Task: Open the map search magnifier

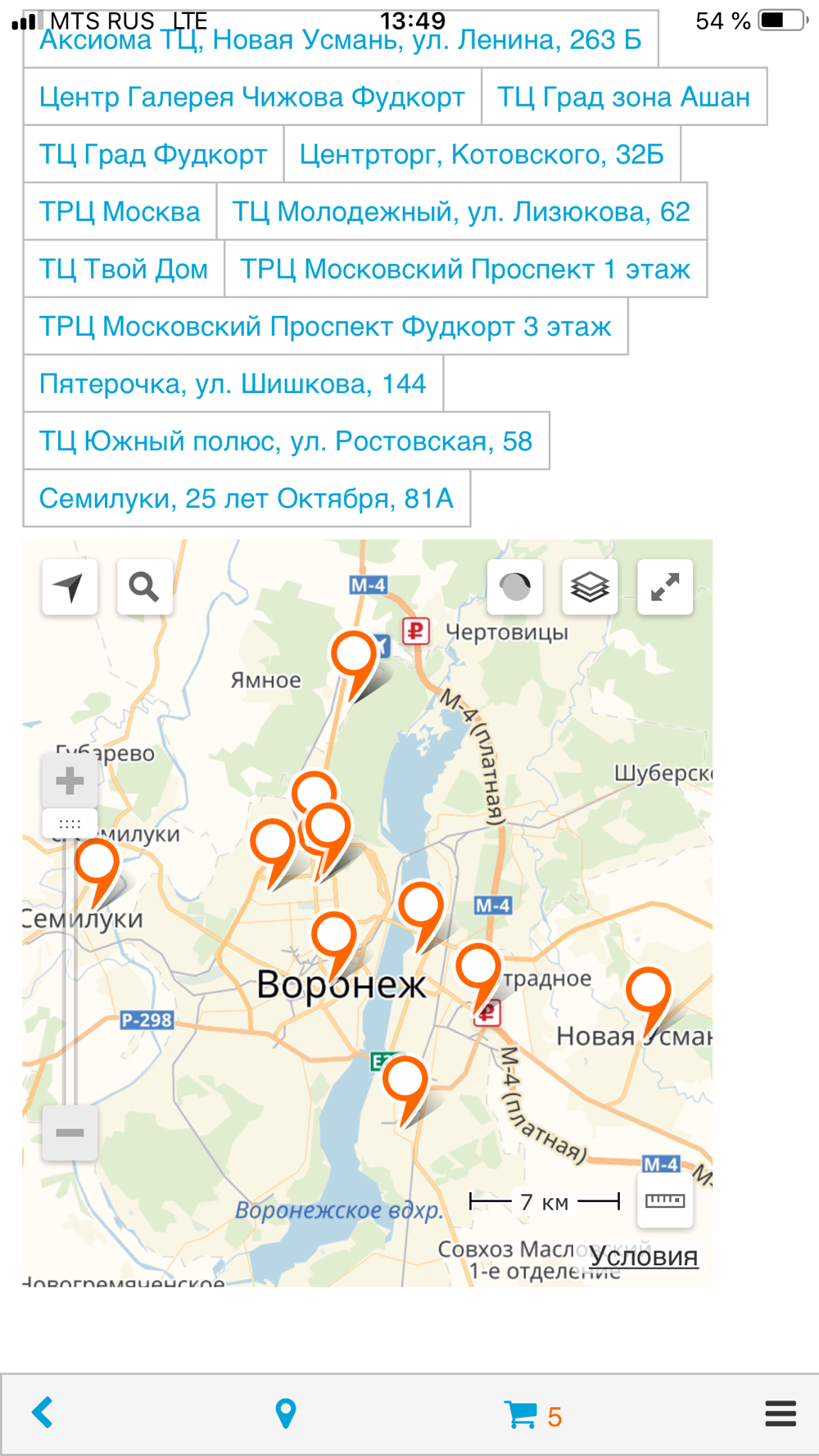Action: point(145,586)
